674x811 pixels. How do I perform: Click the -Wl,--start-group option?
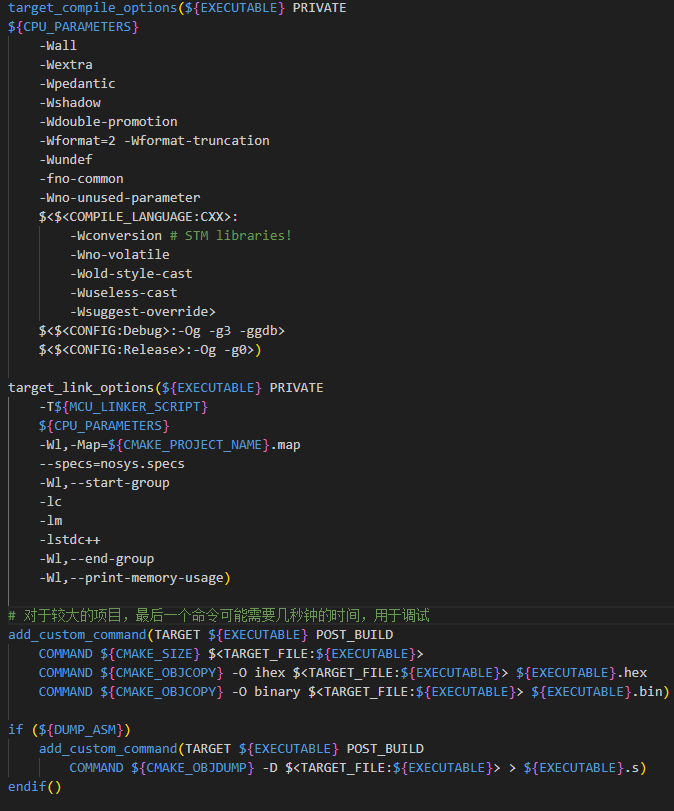click(104, 483)
